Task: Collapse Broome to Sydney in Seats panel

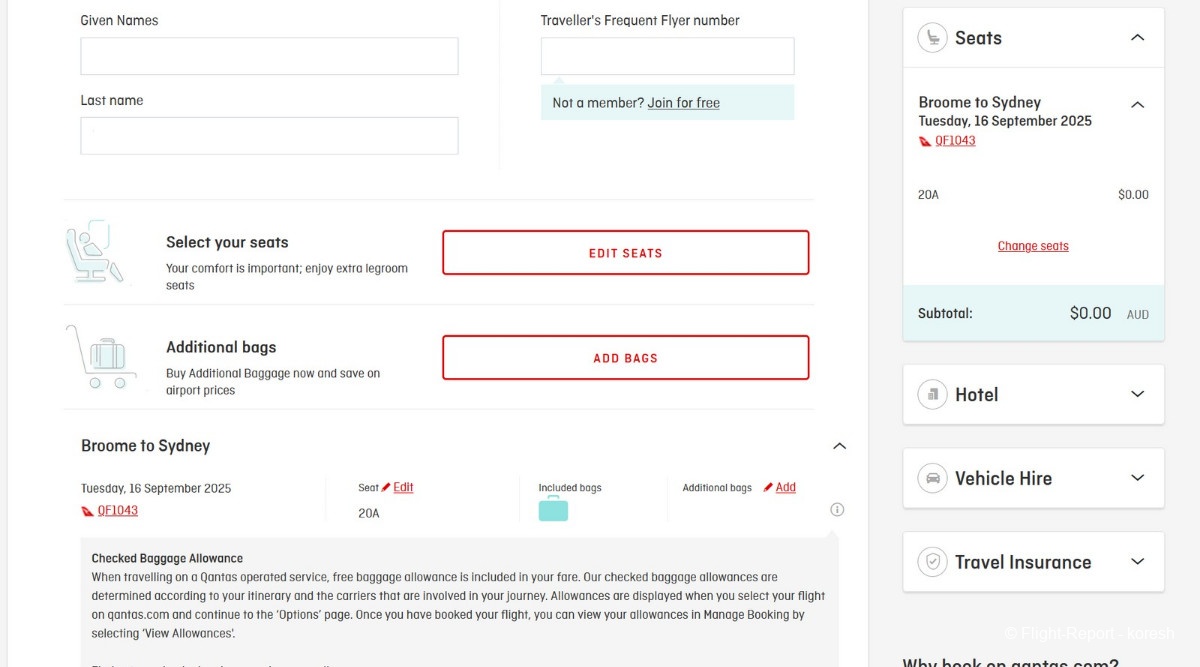Action: (1137, 104)
